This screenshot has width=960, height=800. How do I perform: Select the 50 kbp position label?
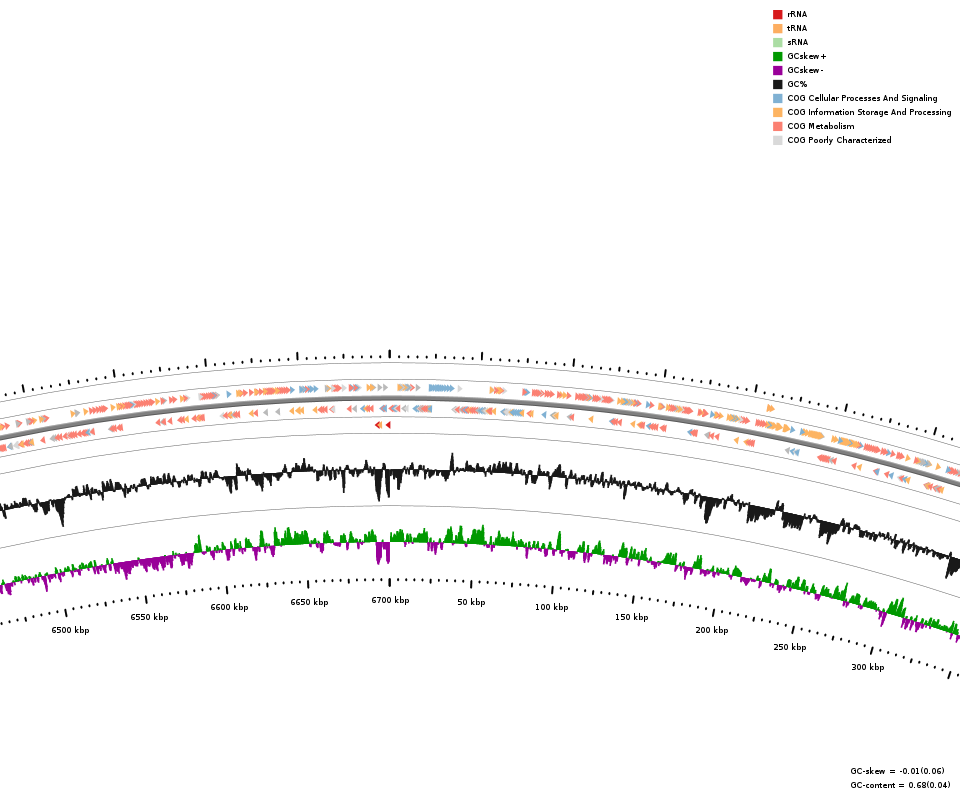click(x=471, y=602)
